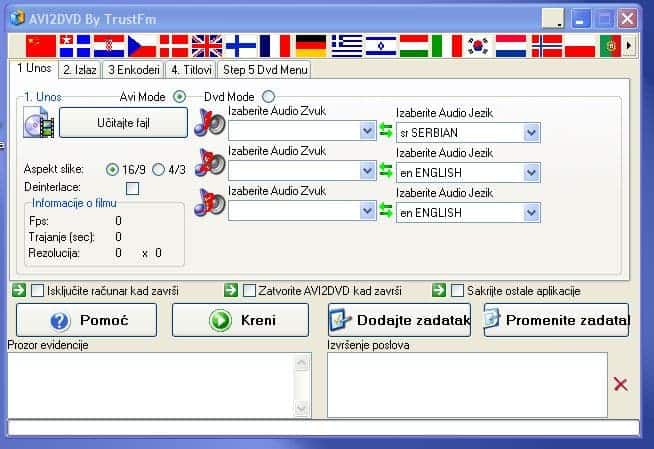Viewport: 654px width, 449px height.
Task: Click the bottom progress bar
Action: pos(323,427)
